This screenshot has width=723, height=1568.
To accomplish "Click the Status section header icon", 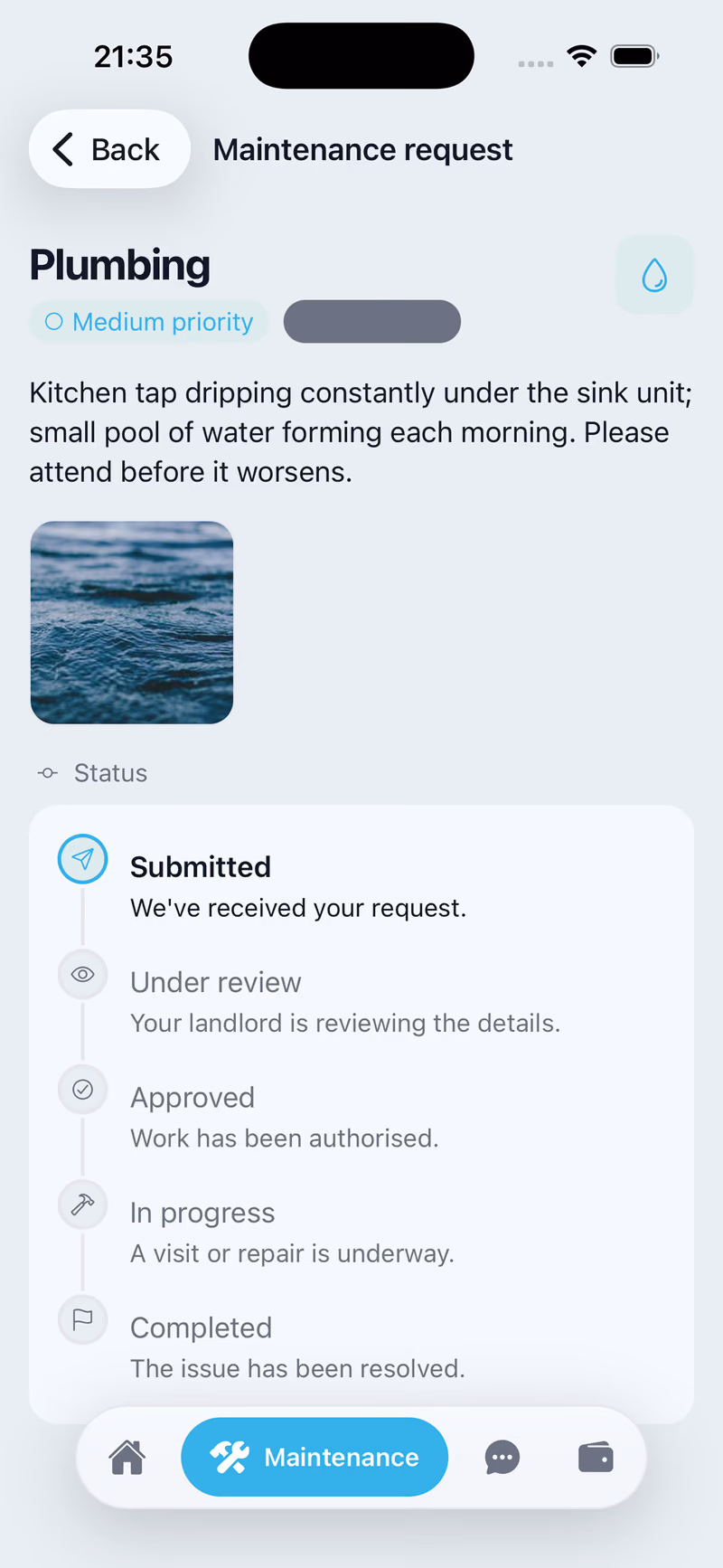I will pyautogui.click(x=48, y=773).
